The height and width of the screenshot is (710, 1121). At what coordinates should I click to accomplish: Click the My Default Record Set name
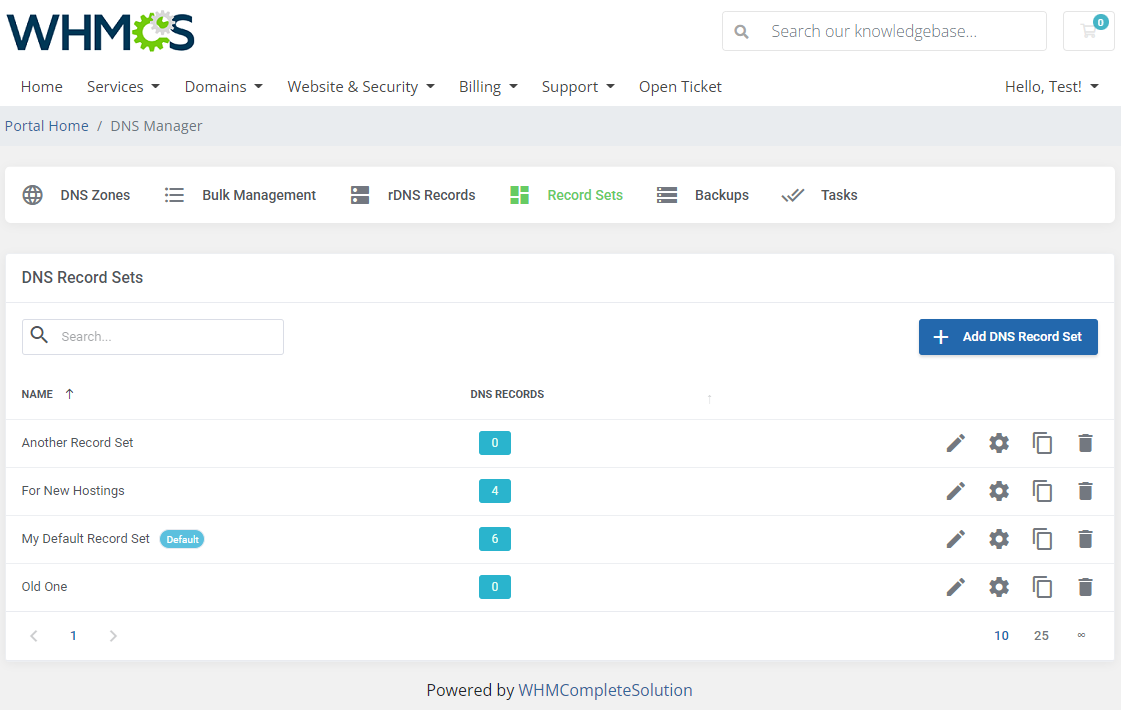point(86,538)
